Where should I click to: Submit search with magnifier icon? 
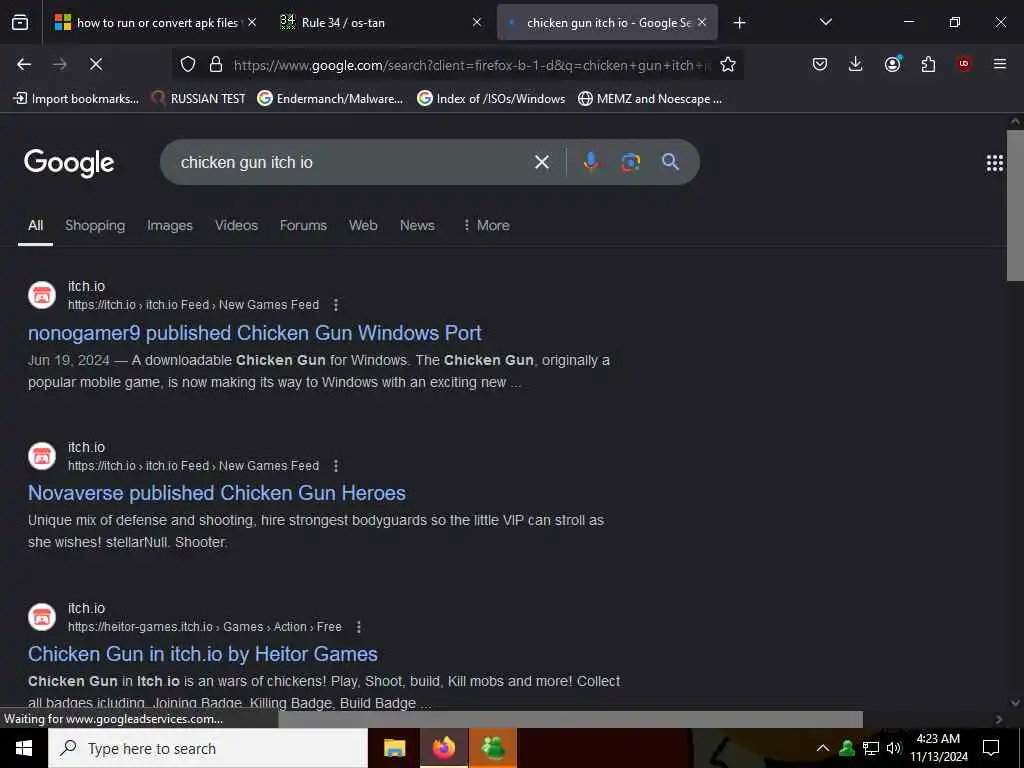(x=670, y=162)
